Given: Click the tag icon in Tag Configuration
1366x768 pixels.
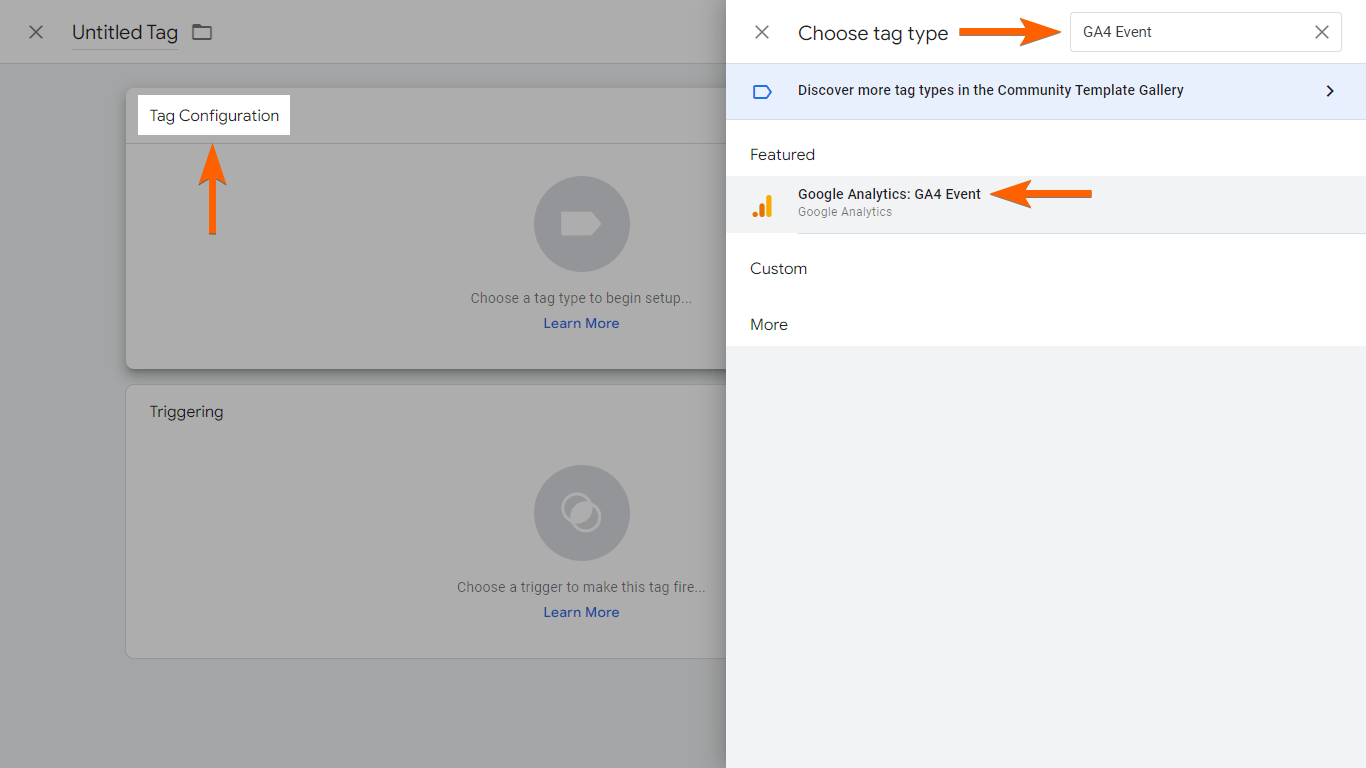Looking at the screenshot, I should pyautogui.click(x=581, y=224).
